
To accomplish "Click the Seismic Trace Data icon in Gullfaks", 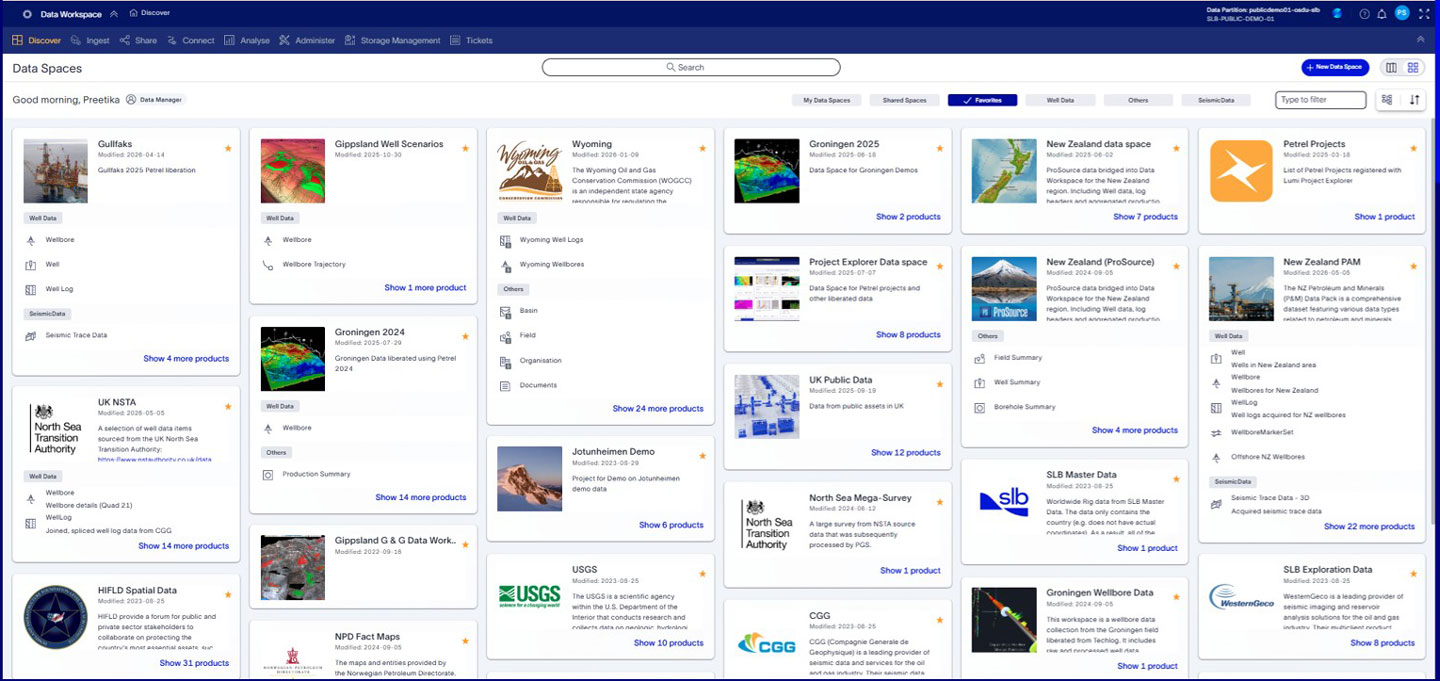I will point(30,335).
